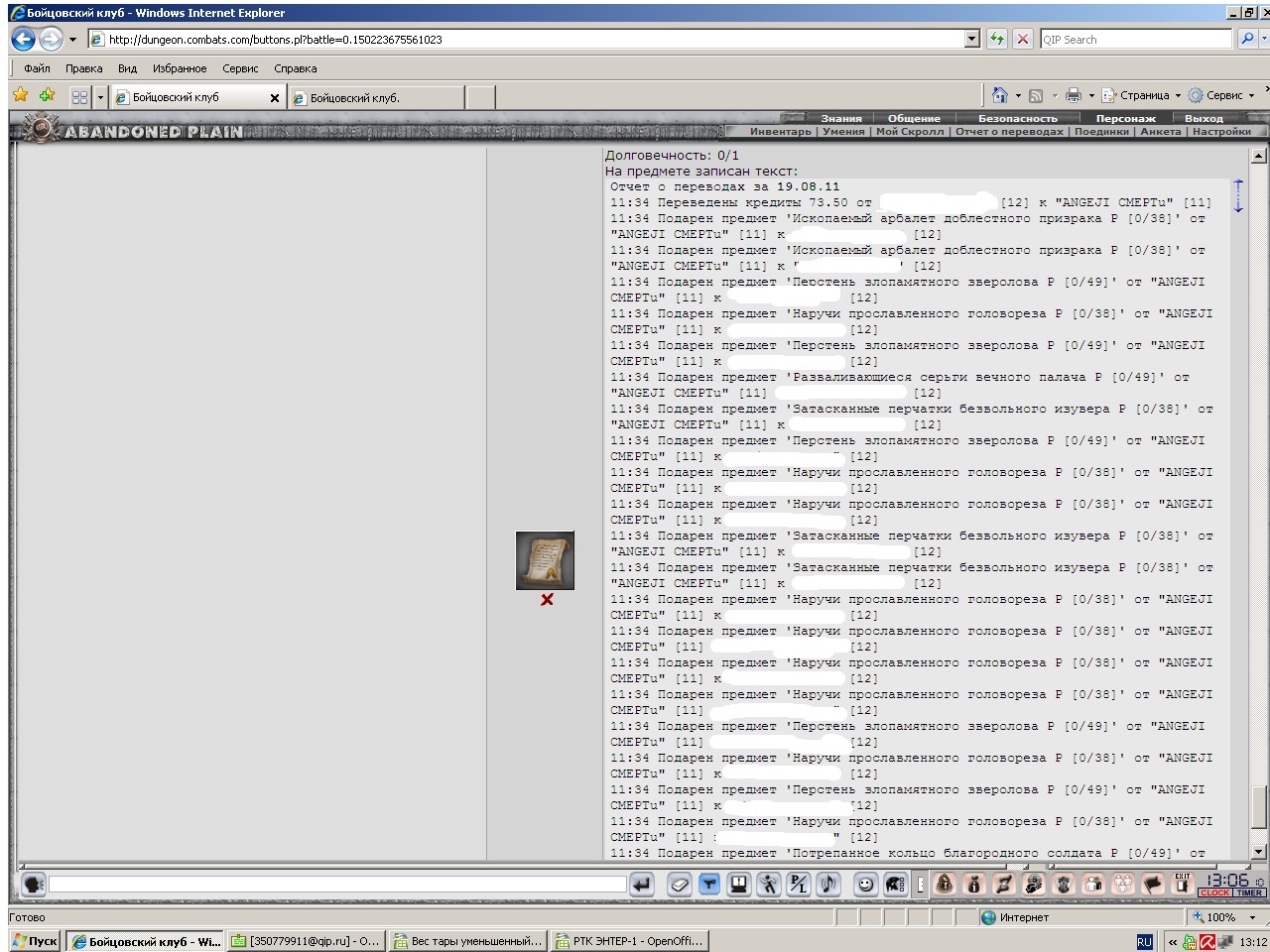Open the Настройки link
Screen dimensions: 1270x952
point(1221,131)
